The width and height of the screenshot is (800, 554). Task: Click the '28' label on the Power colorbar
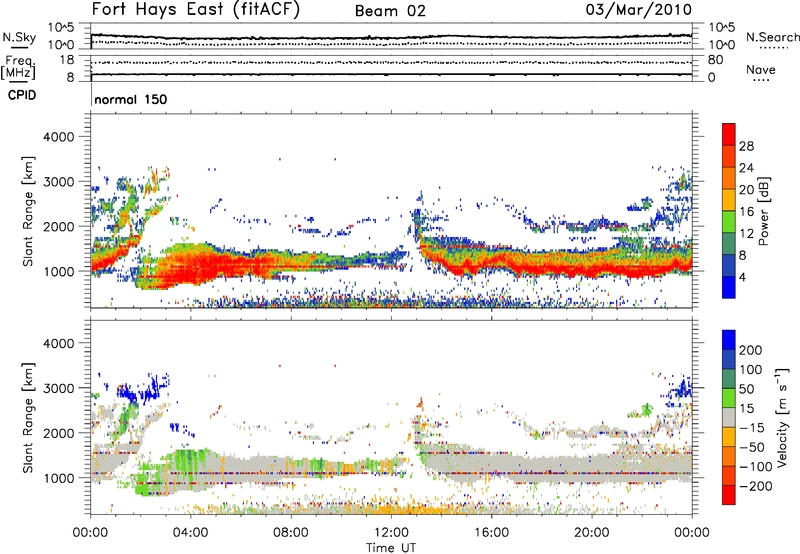746,146
